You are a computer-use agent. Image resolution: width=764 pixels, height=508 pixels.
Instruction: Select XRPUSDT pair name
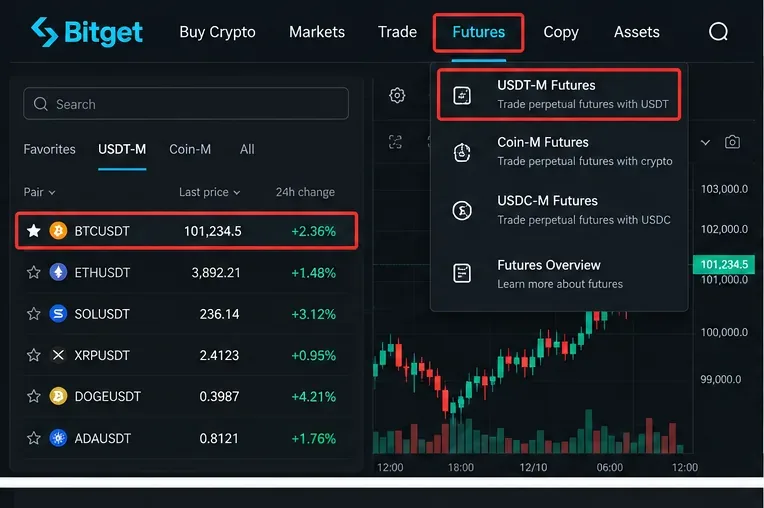click(102, 355)
